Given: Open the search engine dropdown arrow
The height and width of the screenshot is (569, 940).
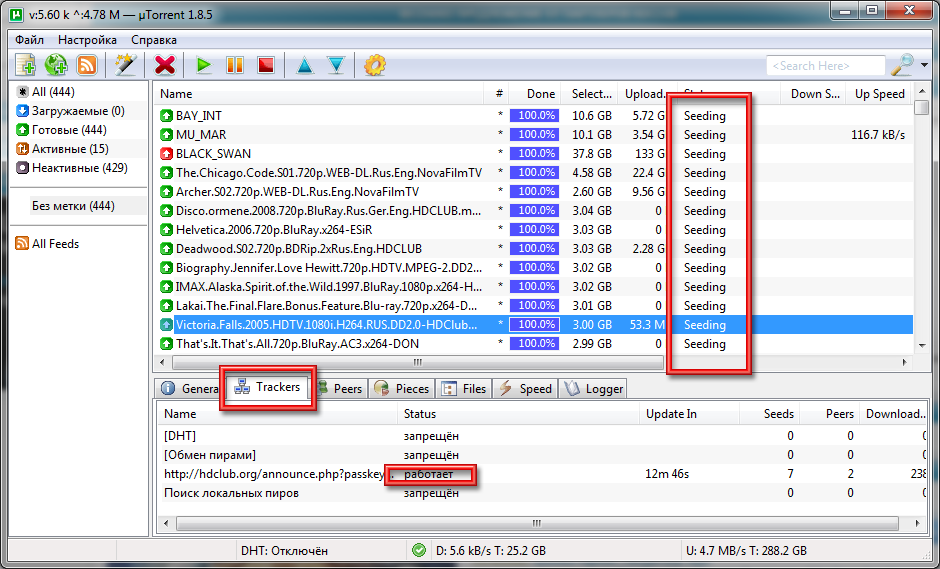Looking at the screenshot, I should pos(924,65).
